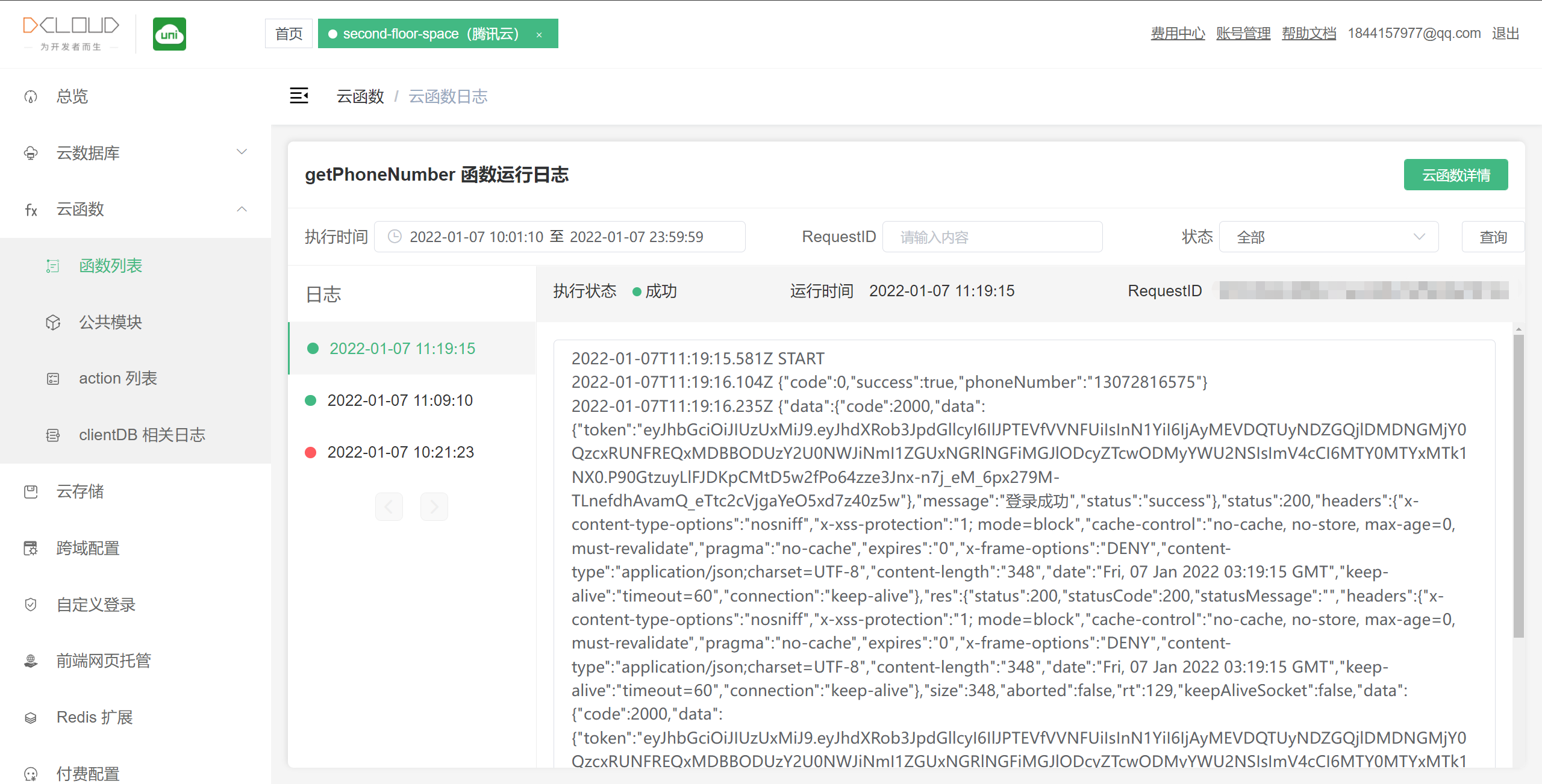Select action 列表 menu item
Screen dimensions: 1542x784
pos(118,378)
